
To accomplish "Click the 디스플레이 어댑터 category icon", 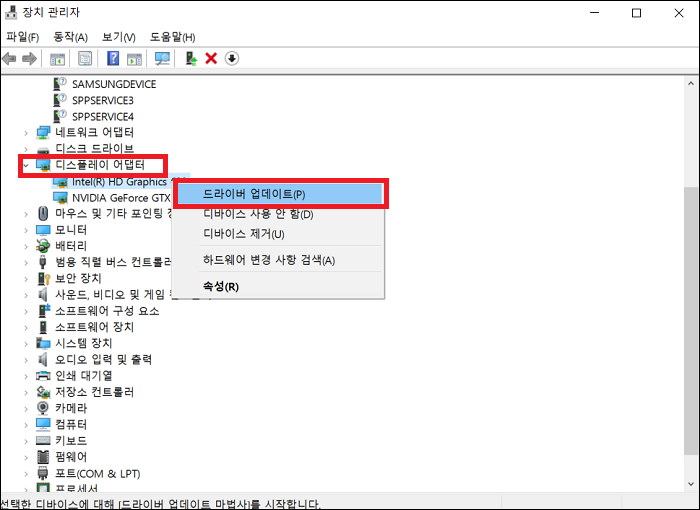I will [43, 165].
